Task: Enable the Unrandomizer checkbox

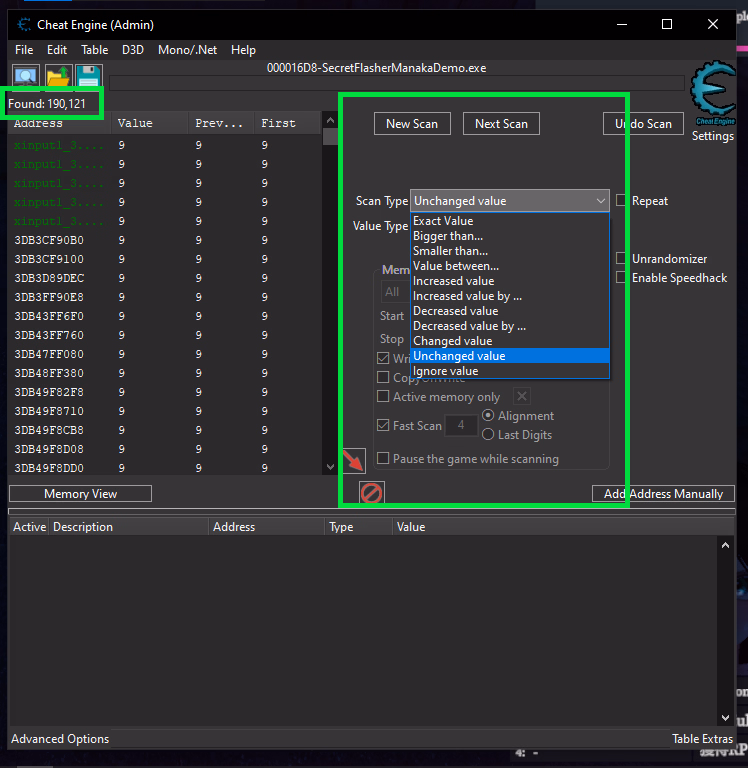Action: [621, 258]
